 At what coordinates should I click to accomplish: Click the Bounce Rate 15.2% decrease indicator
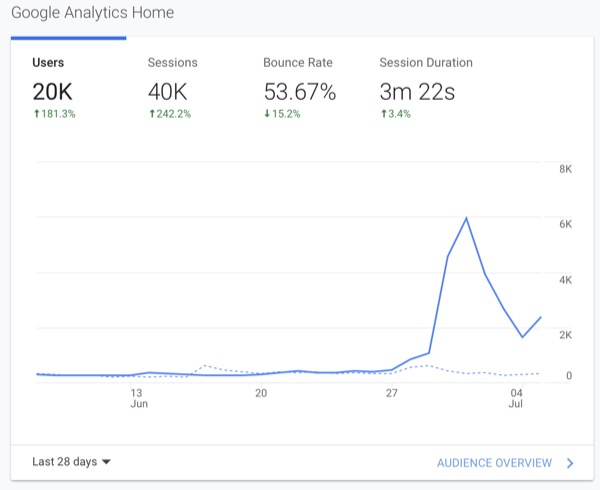(282, 114)
